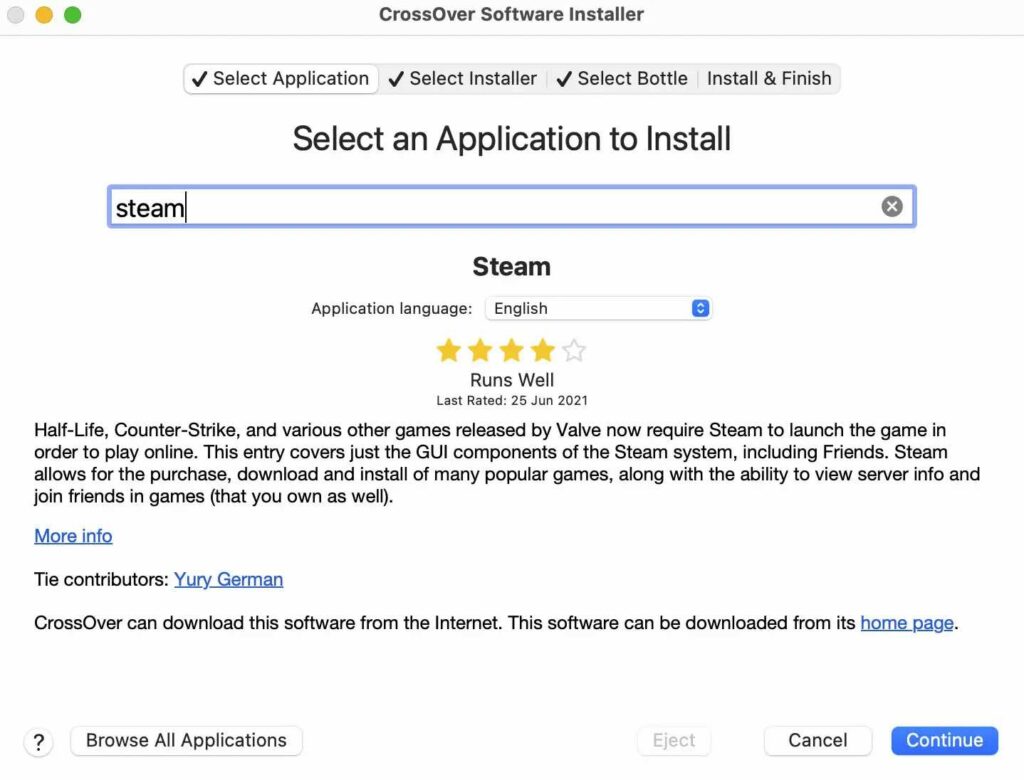Open the home page link
The image size is (1024, 780).
(x=906, y=623)
